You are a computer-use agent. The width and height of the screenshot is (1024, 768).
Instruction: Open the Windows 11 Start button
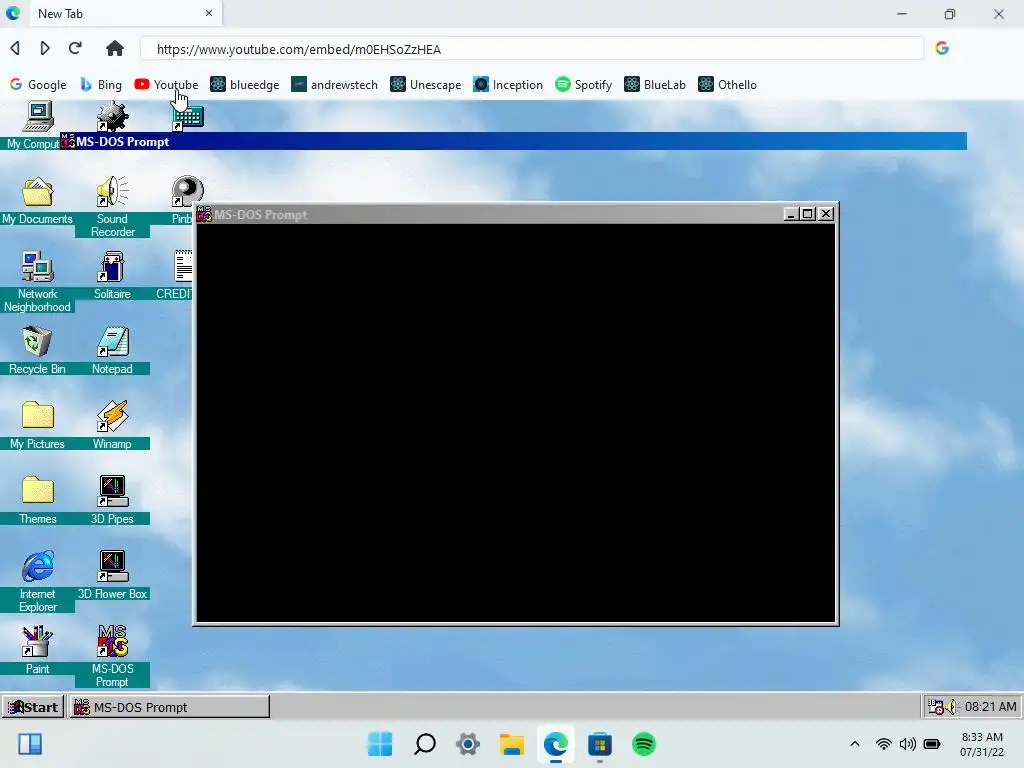(380, 744)
